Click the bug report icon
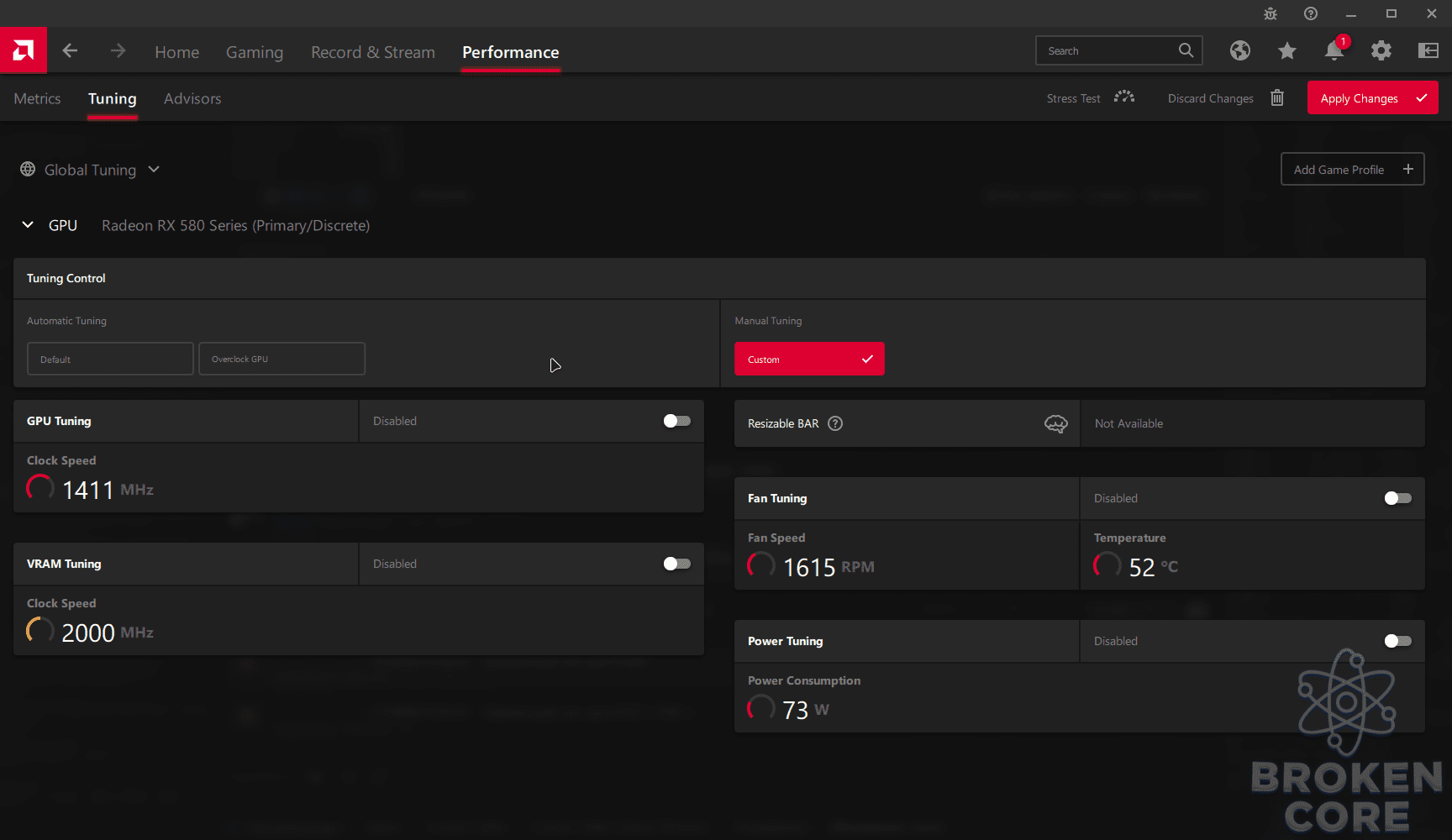The image size is (1452, 840). [x=1270, y=13]
